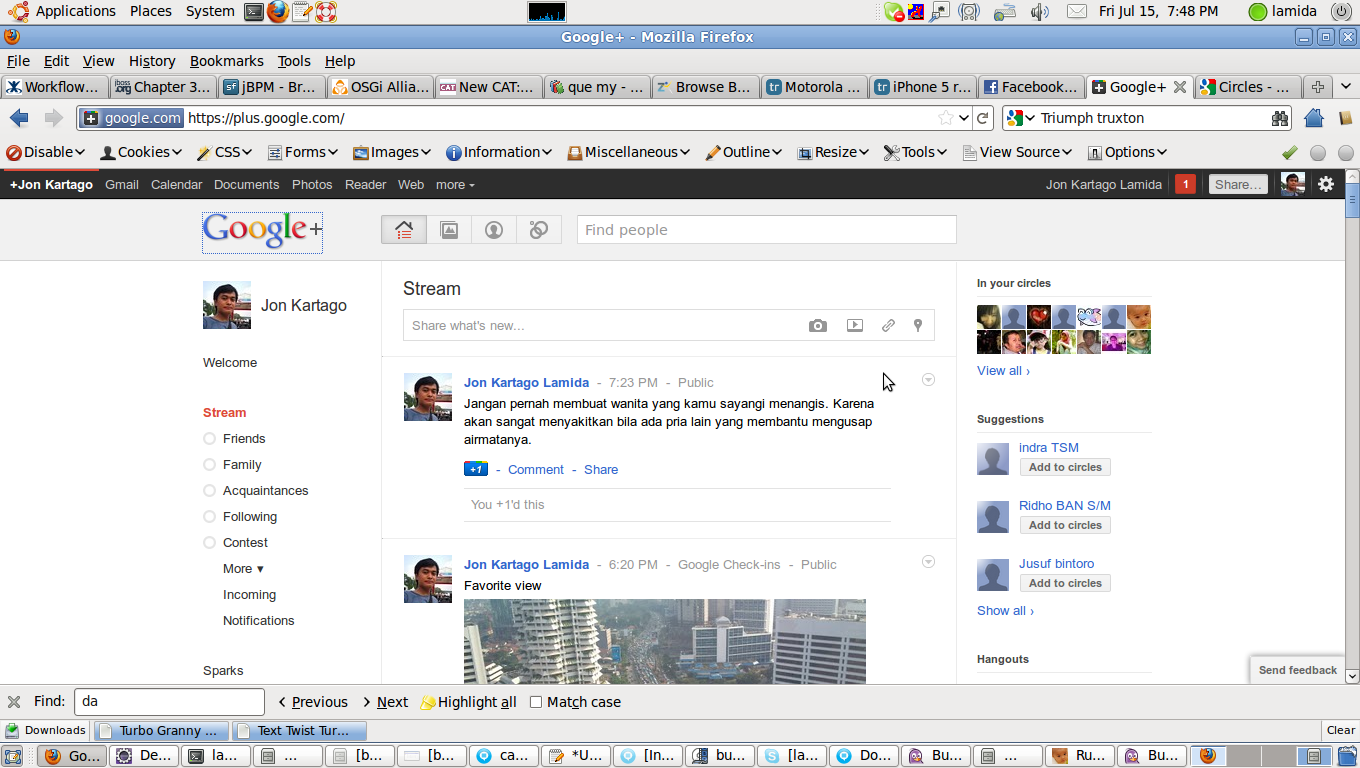The image size is (1360, 768).
Task: Open the power menu icon in the panel
Action: pyautogui.click(x=1341, y=12)
